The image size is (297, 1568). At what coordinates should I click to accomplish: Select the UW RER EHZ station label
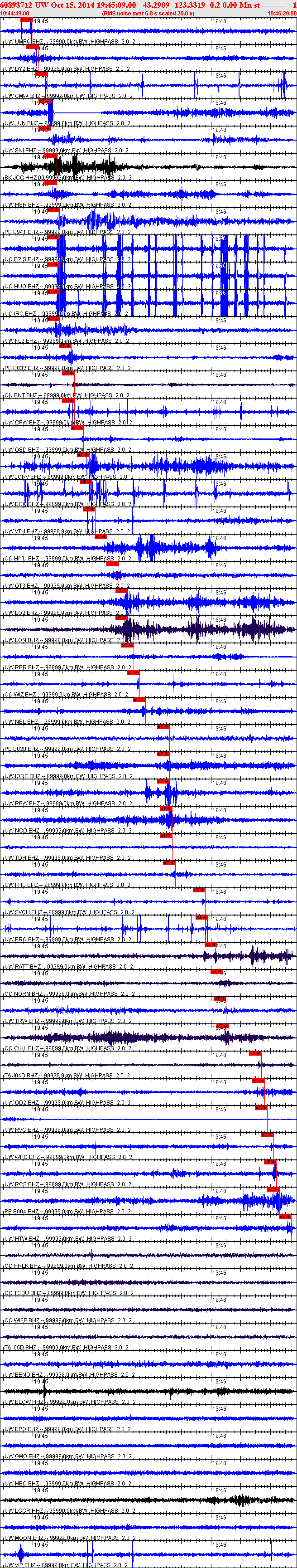pyautogui.click(x=67, y=668)
